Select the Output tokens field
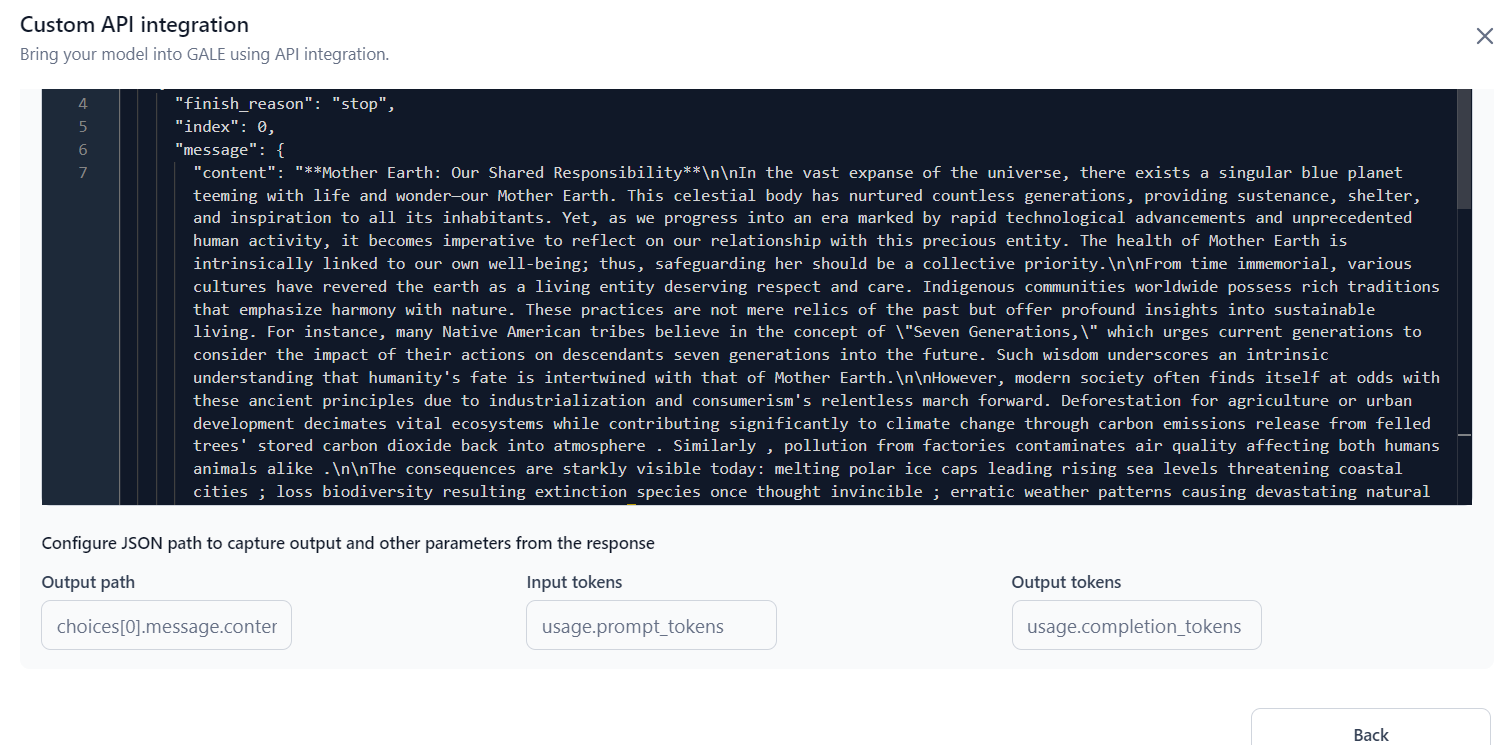1507x745 pixels. [x=1137, y=625]
